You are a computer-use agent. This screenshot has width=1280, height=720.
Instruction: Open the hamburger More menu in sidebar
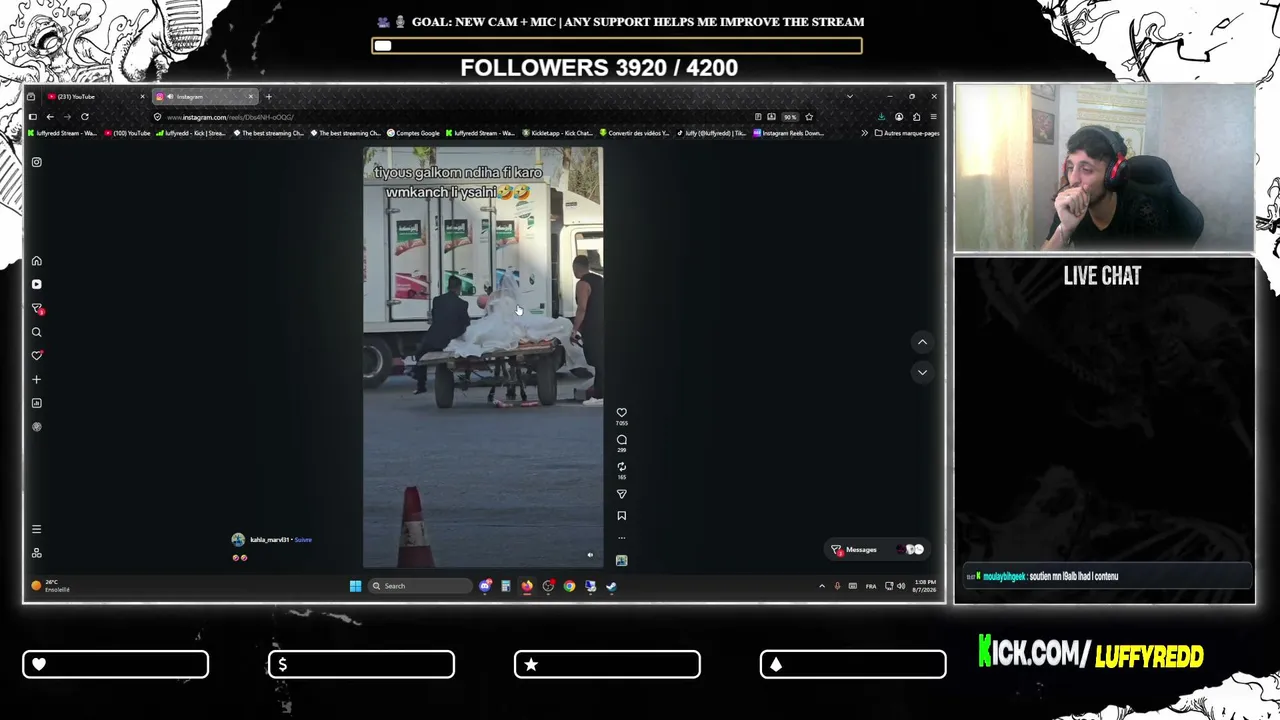37,529
